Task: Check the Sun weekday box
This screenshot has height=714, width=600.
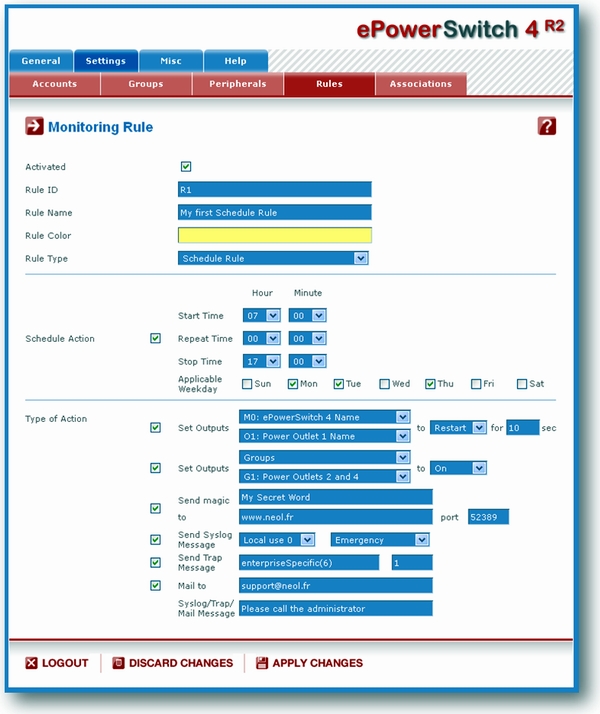Action: click(247, 384)
